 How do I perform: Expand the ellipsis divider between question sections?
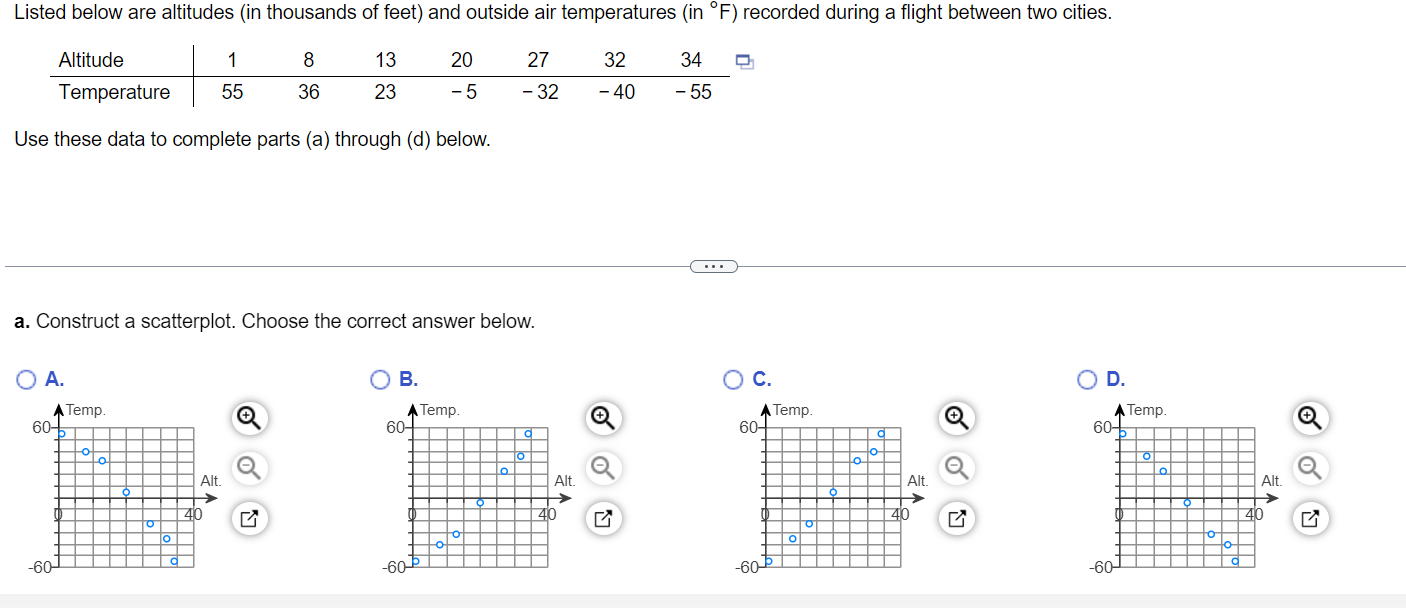(713, 265)
